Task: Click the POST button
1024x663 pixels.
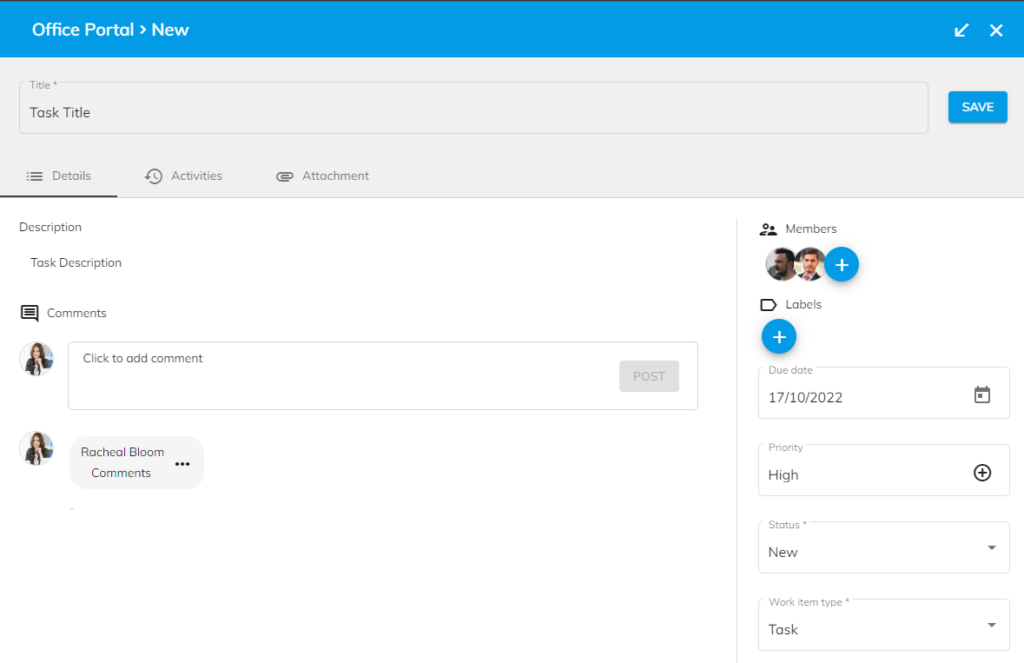Action: [x=649, y=376]
